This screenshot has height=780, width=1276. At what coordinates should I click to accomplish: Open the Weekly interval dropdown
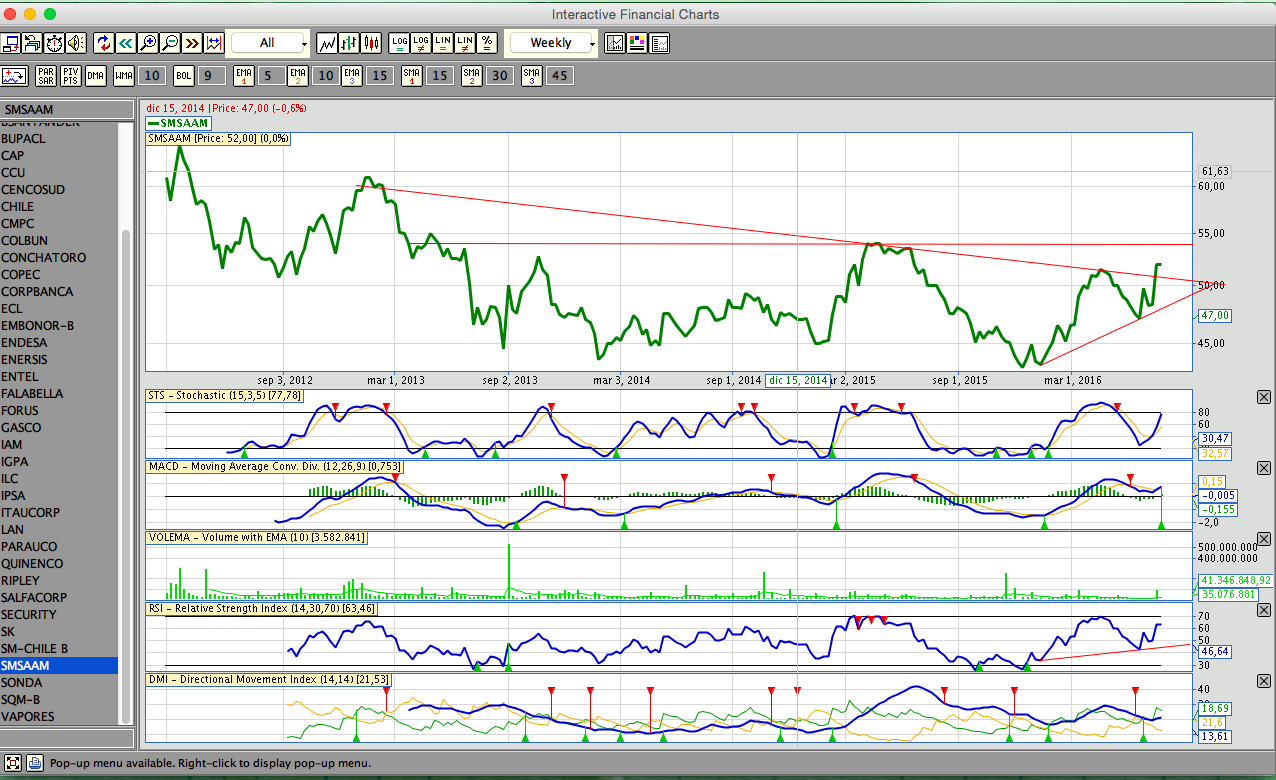(x=552, y=43)
